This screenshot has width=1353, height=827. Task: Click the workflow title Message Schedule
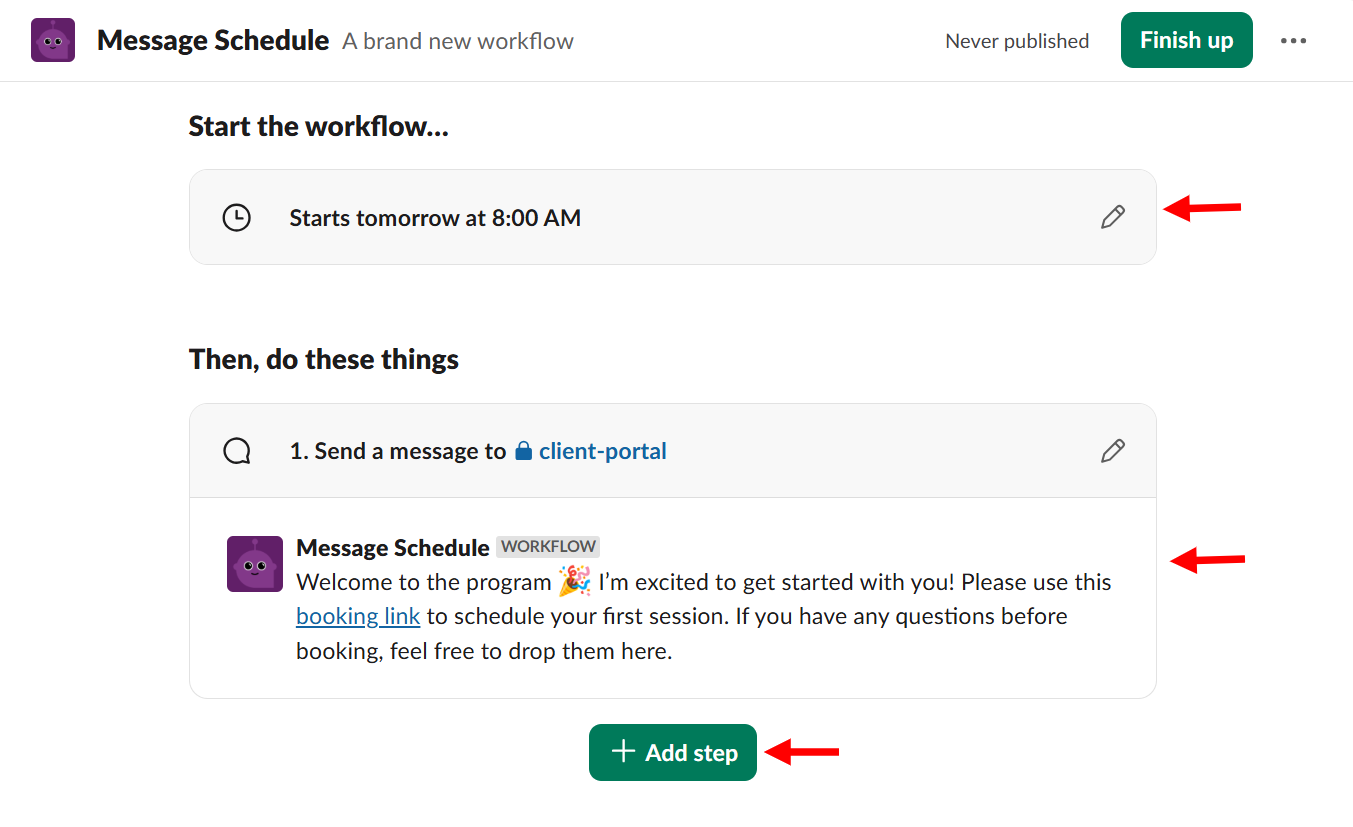pyautogui.click(x=212, y=40)
